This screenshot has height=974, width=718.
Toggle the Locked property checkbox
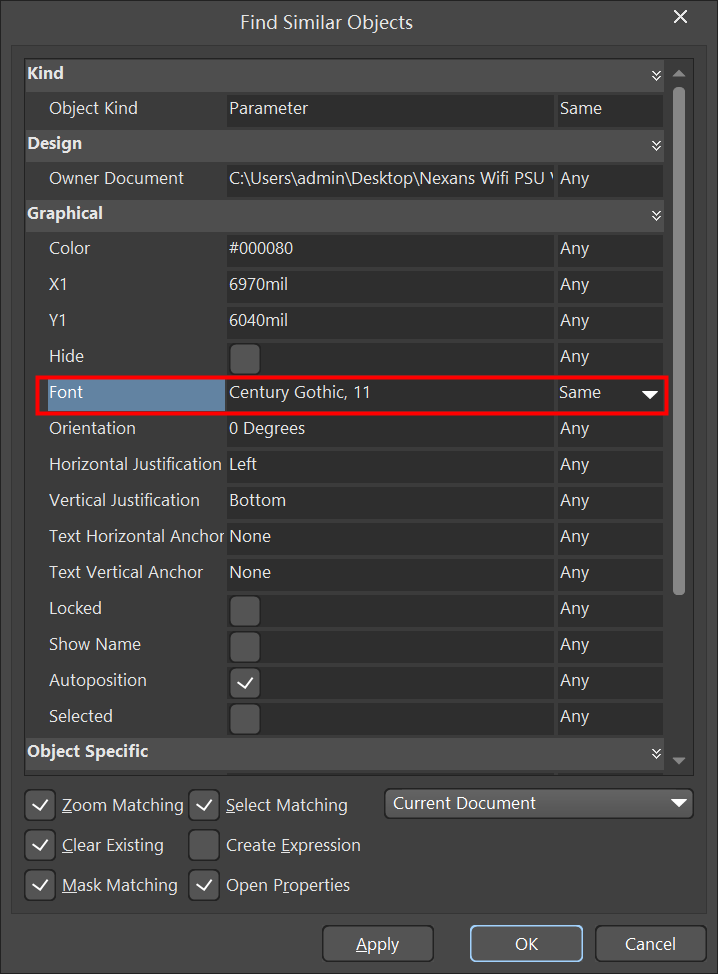coord(244,609)
